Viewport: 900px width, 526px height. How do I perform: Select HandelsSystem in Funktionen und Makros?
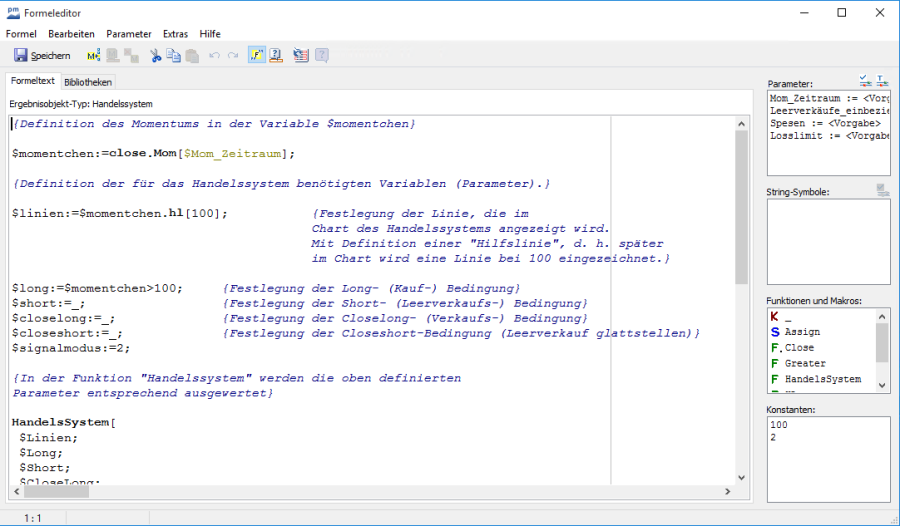pyautogui.click(x=822, y=380)
